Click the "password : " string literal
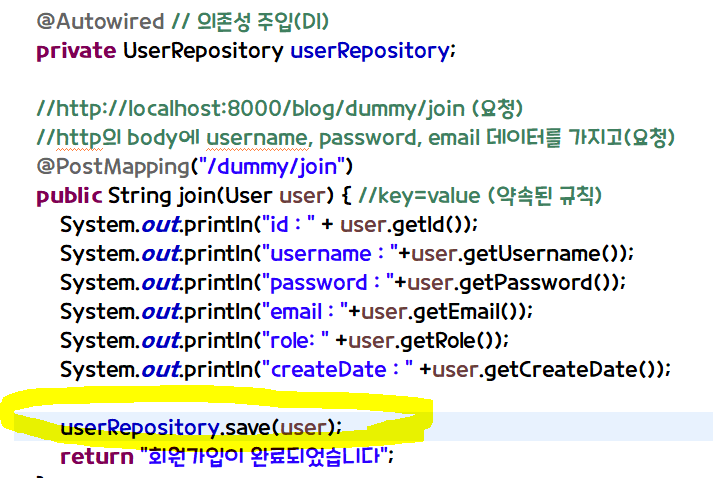This screenshot has height=478, width=713. coord(328,283)
